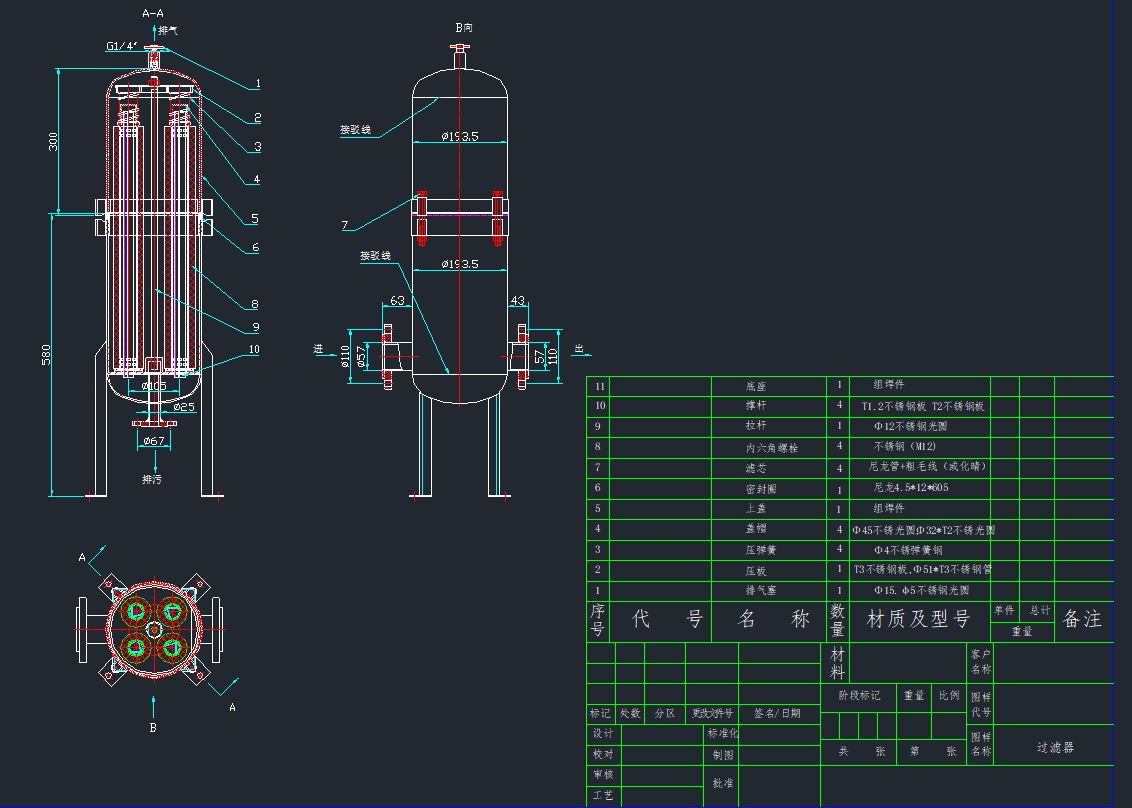Select the 批准 approval cell
Viewport: 1132px width, 808px height.
722,784
